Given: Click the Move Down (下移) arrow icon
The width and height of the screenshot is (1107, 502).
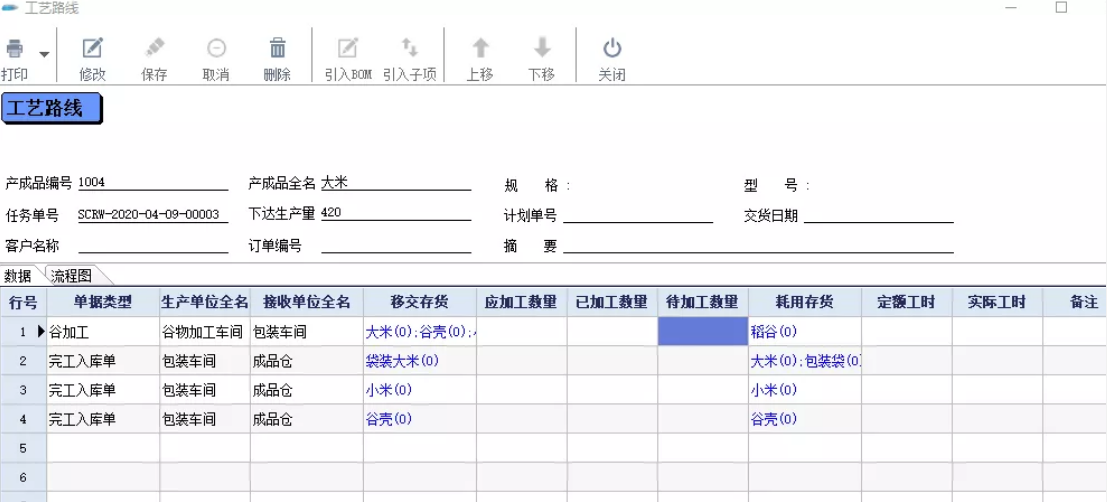Looking at the screenshot, I should (x=542, y=49).
